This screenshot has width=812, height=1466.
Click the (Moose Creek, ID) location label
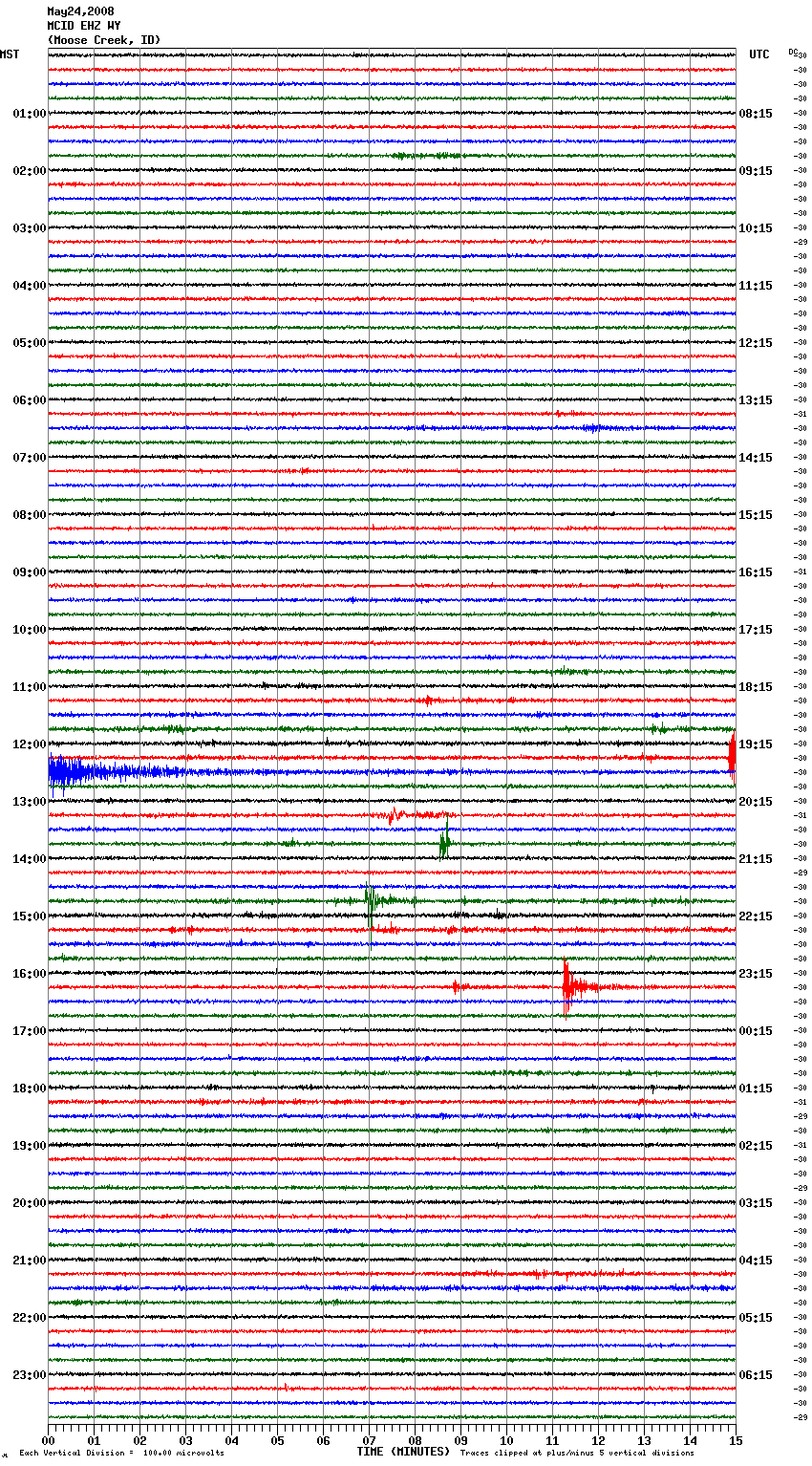(104, 40)
